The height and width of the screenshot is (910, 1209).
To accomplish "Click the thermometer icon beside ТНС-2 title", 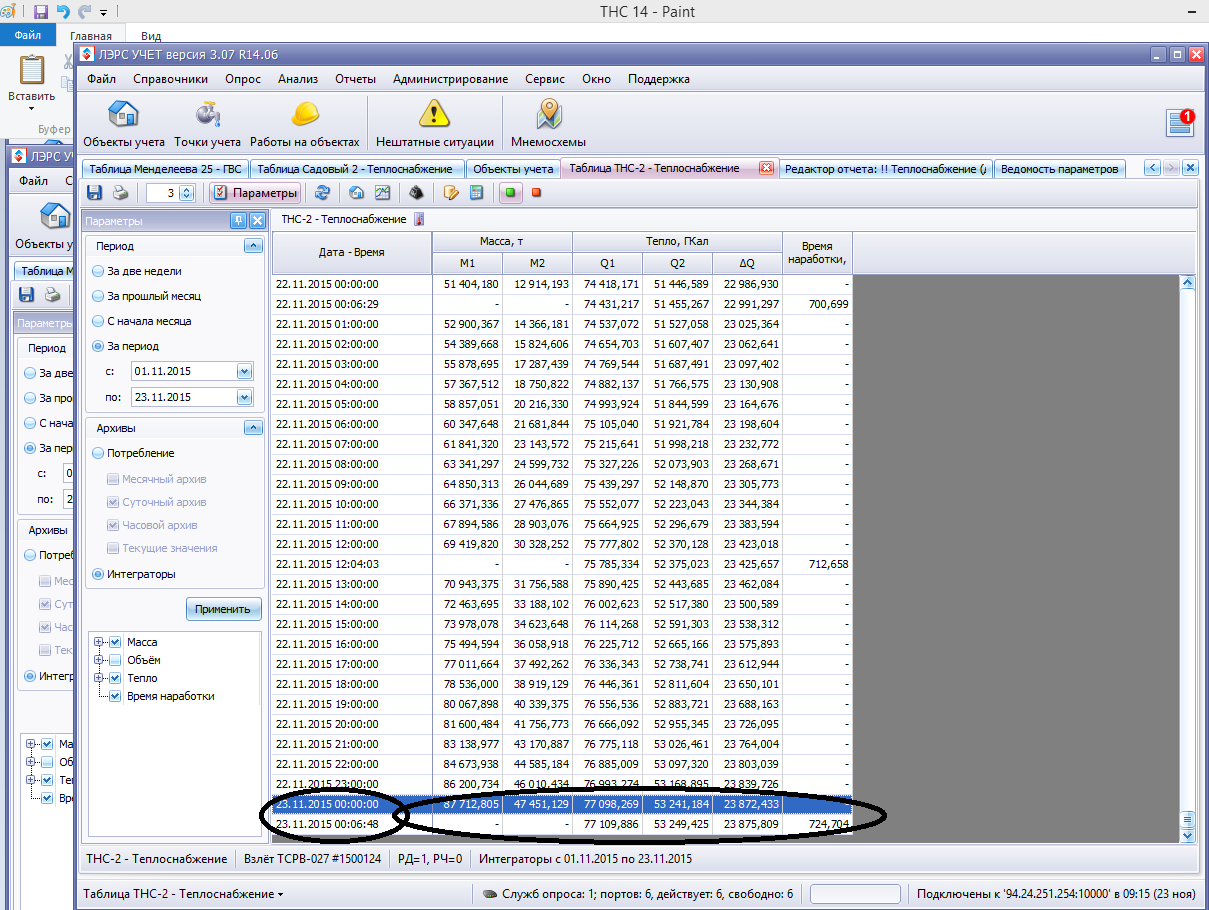I will tap(420, 219).
